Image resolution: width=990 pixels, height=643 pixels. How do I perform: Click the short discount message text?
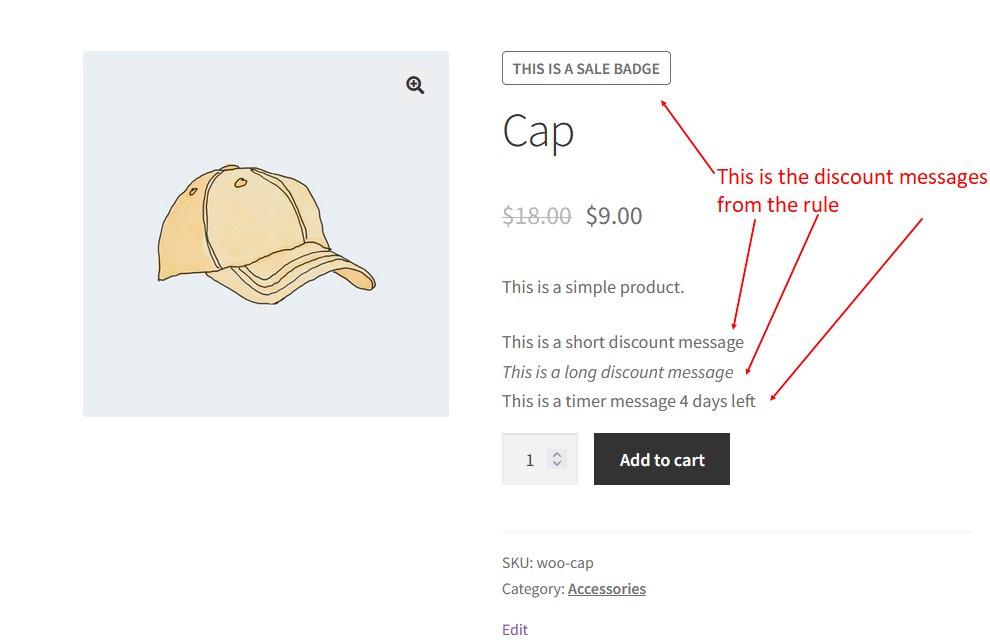[623, 342]
